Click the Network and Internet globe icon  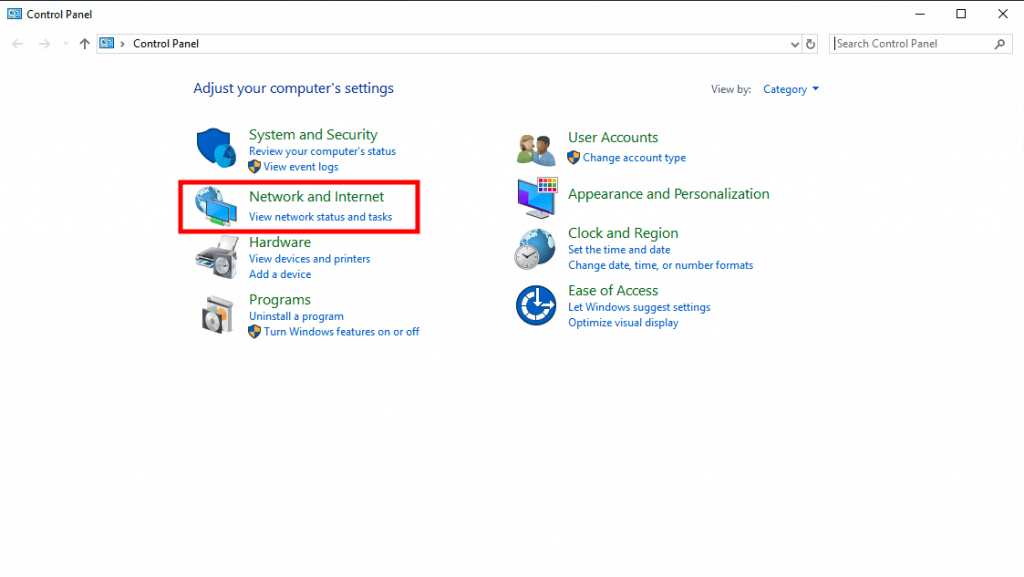(x=215, y=206)
